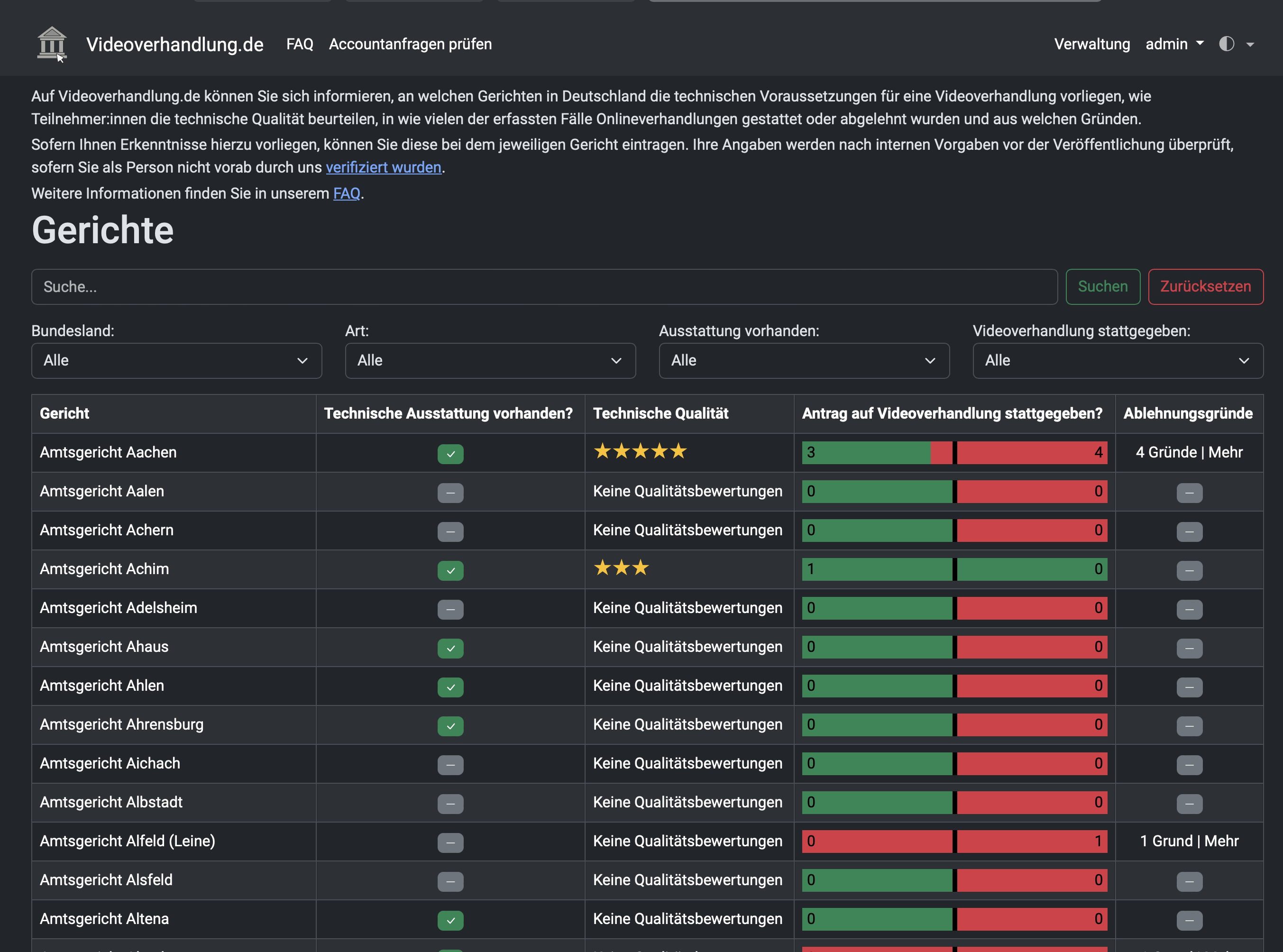Open the Videoverhandlung.de home link
This screenshot has width=1283, height=952.
(174, 45)
